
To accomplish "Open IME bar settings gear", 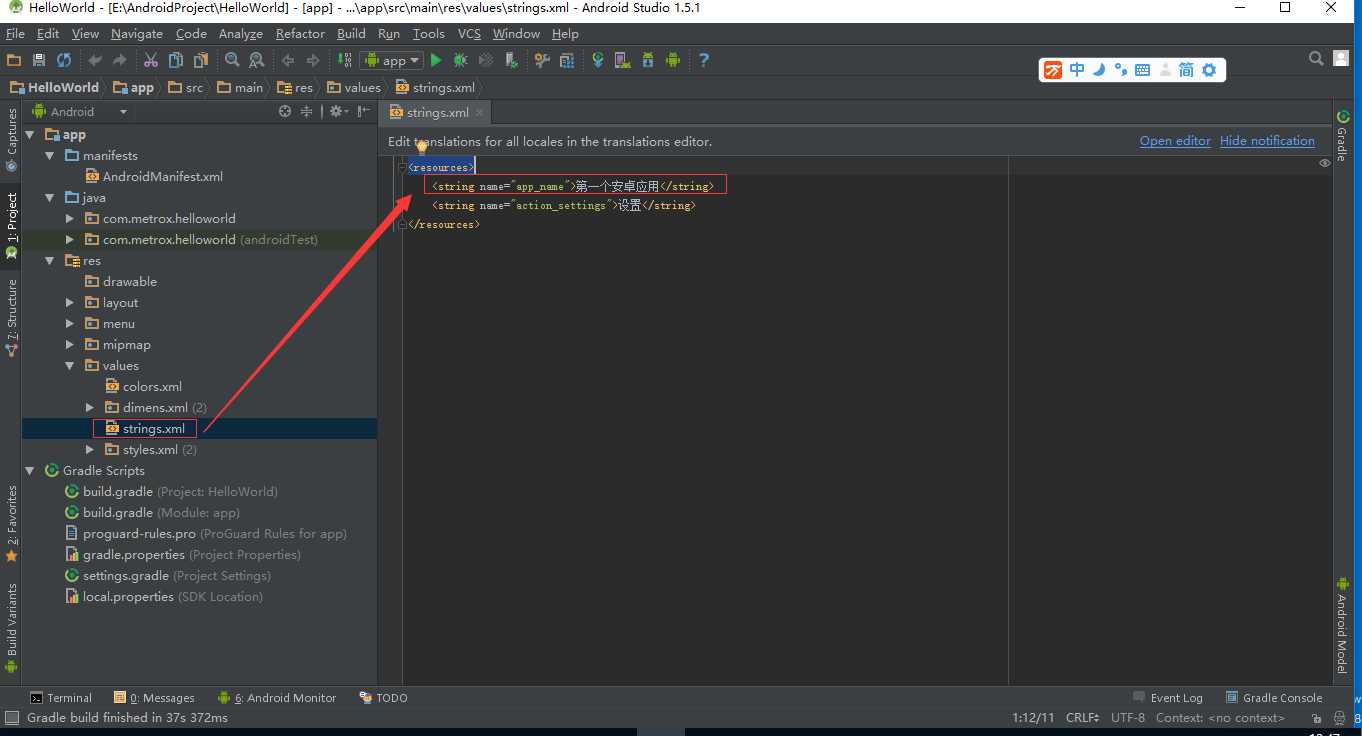I will (1209, 70).
